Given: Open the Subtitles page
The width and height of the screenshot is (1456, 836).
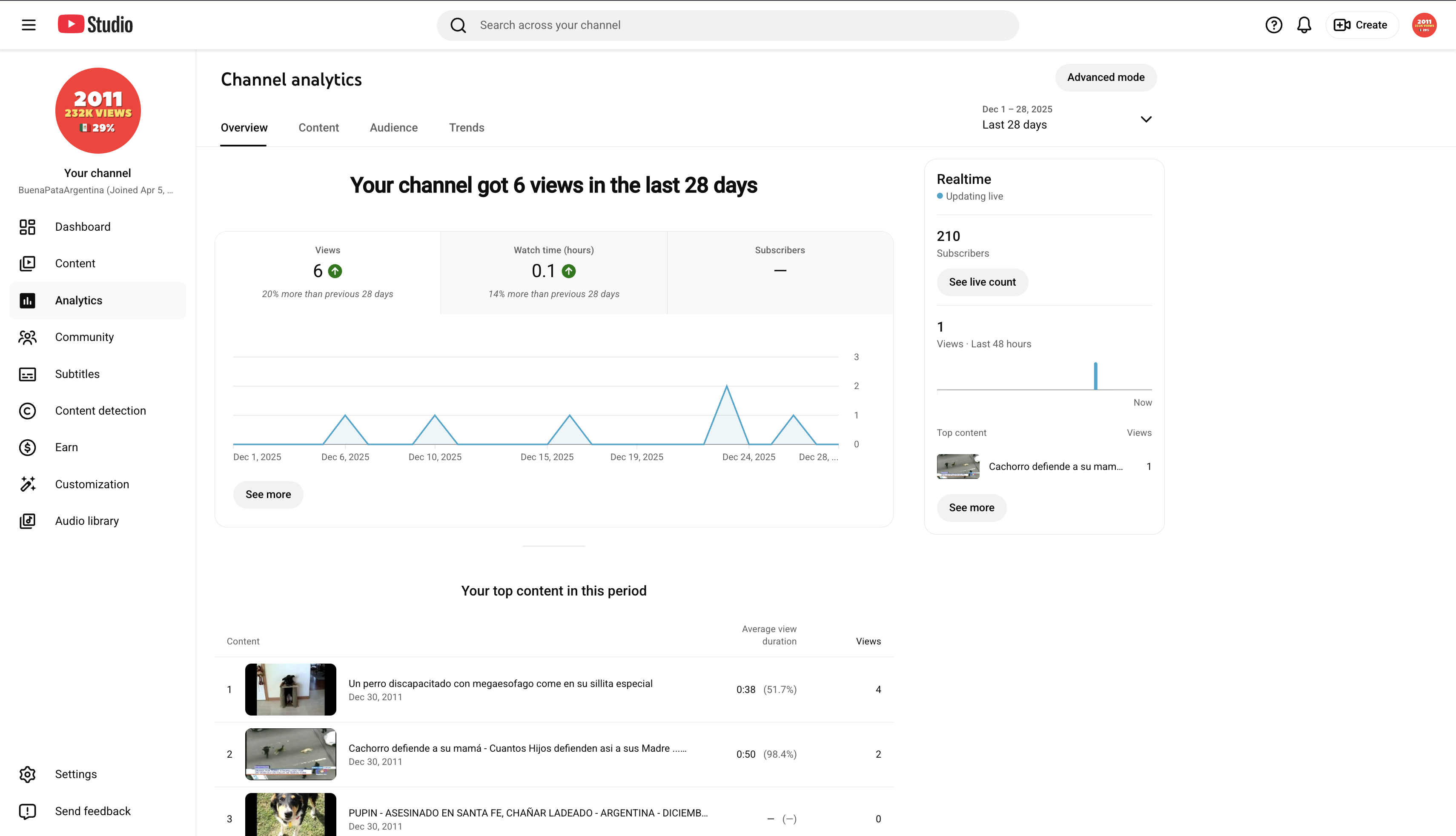Looking at the screenshot, I should click(97, 374).
